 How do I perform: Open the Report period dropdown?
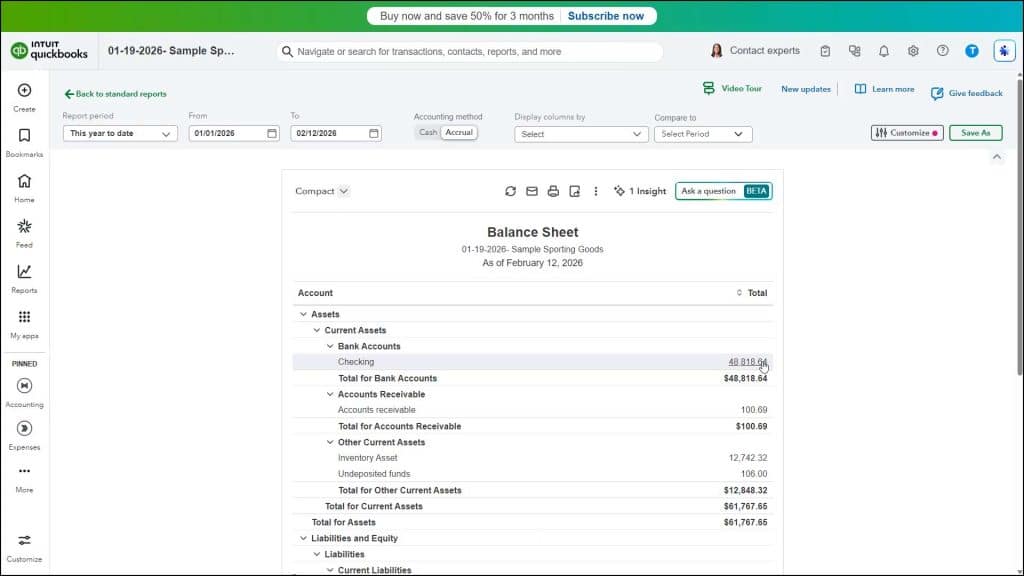point(119,131)
